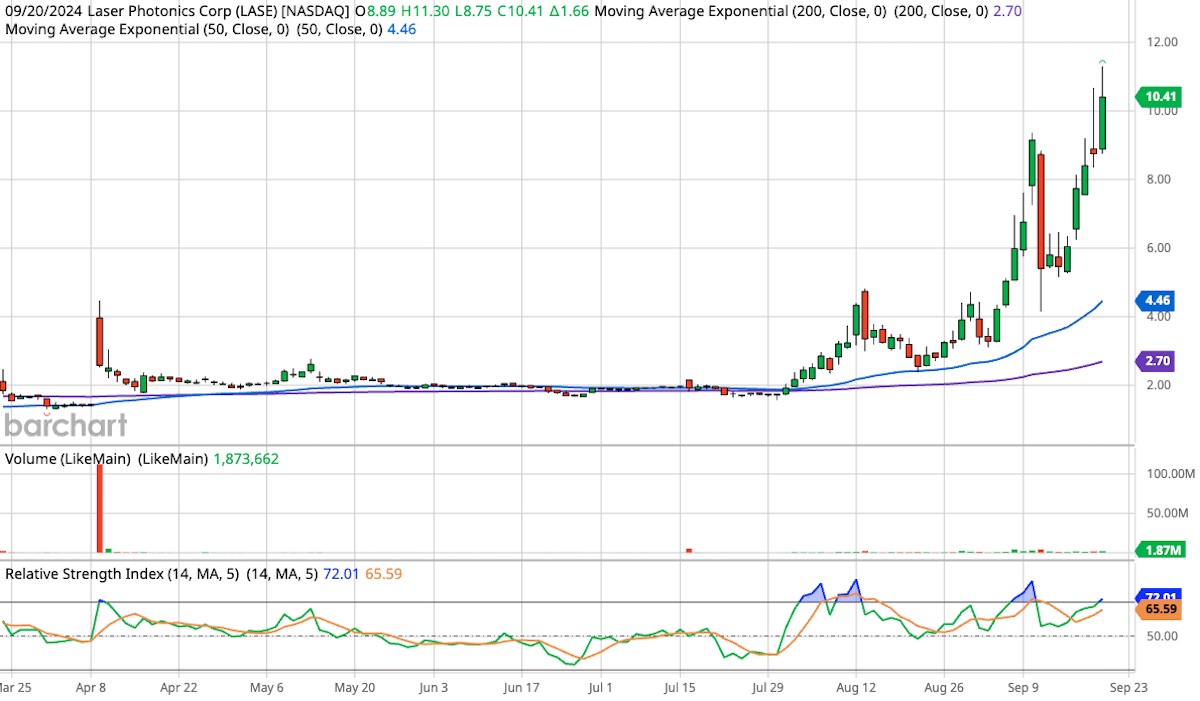Click the tall red volume bar at Apr 8
The width and height of the screenshot is (1200, 701).
[100, 508]
